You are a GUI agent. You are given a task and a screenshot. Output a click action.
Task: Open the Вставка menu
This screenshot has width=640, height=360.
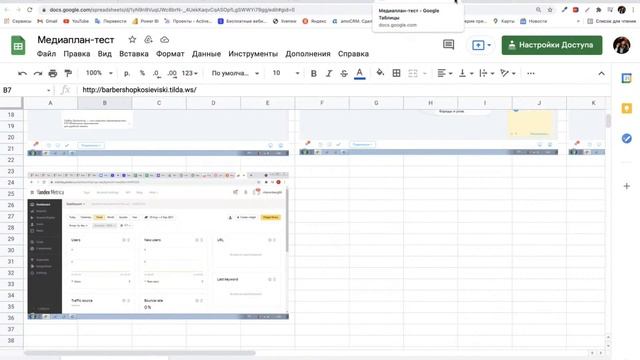coord(134,54)
